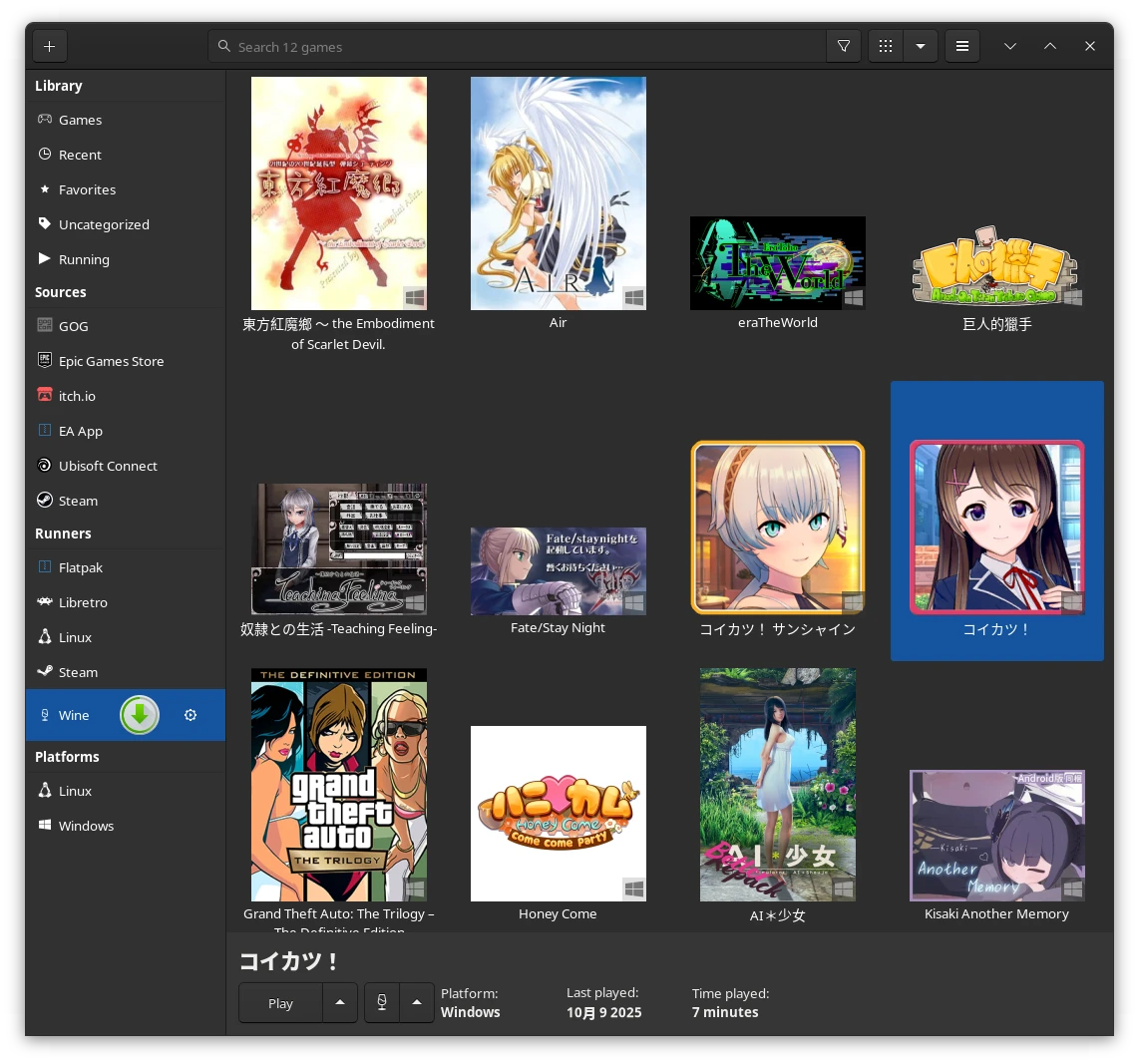Choose Ubisoft Connect in Sources
1139x1064 pixels.
tap(108, 466)
